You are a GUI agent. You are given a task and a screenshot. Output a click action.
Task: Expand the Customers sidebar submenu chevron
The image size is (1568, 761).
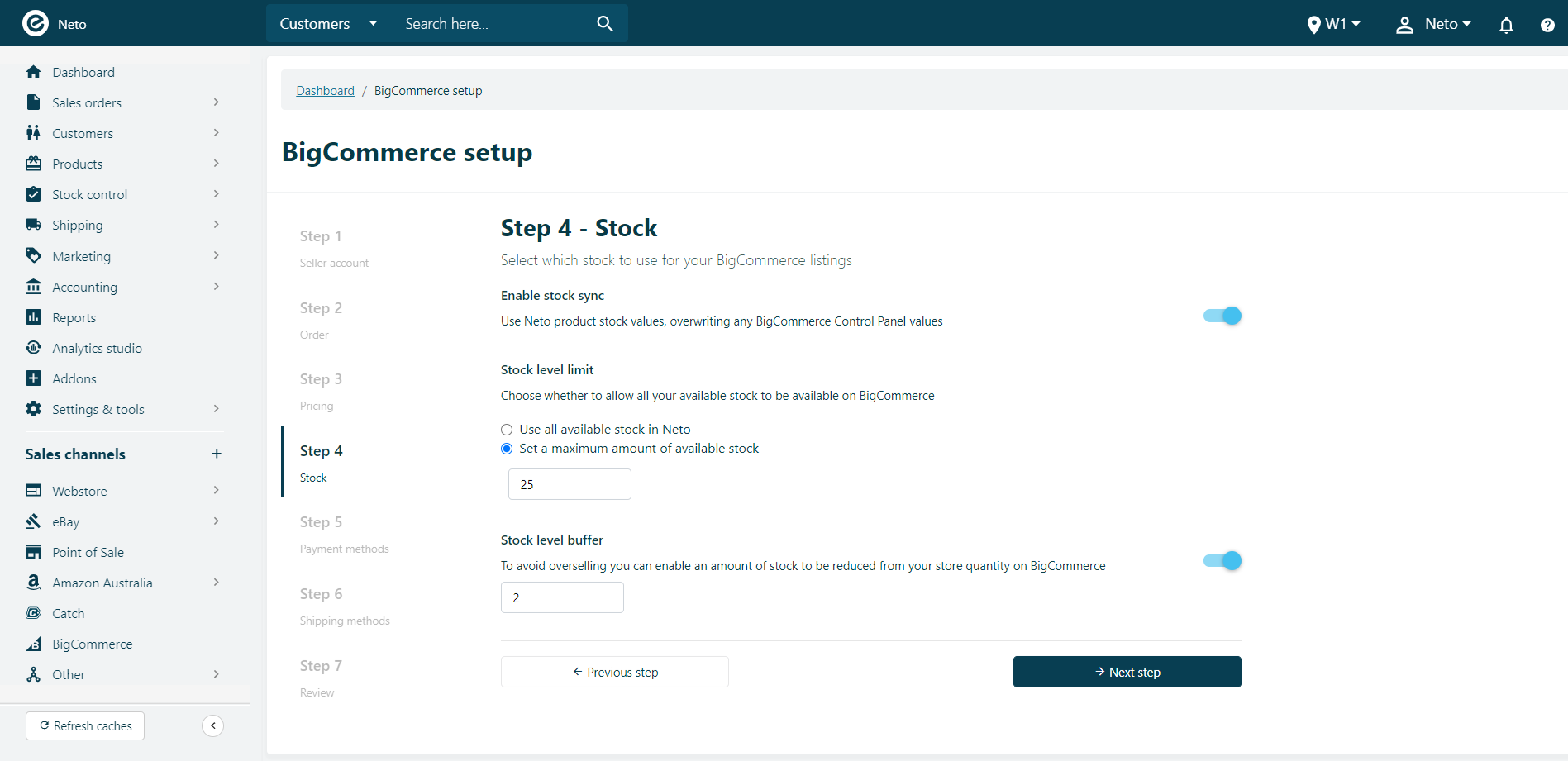(x=217, y=133)
